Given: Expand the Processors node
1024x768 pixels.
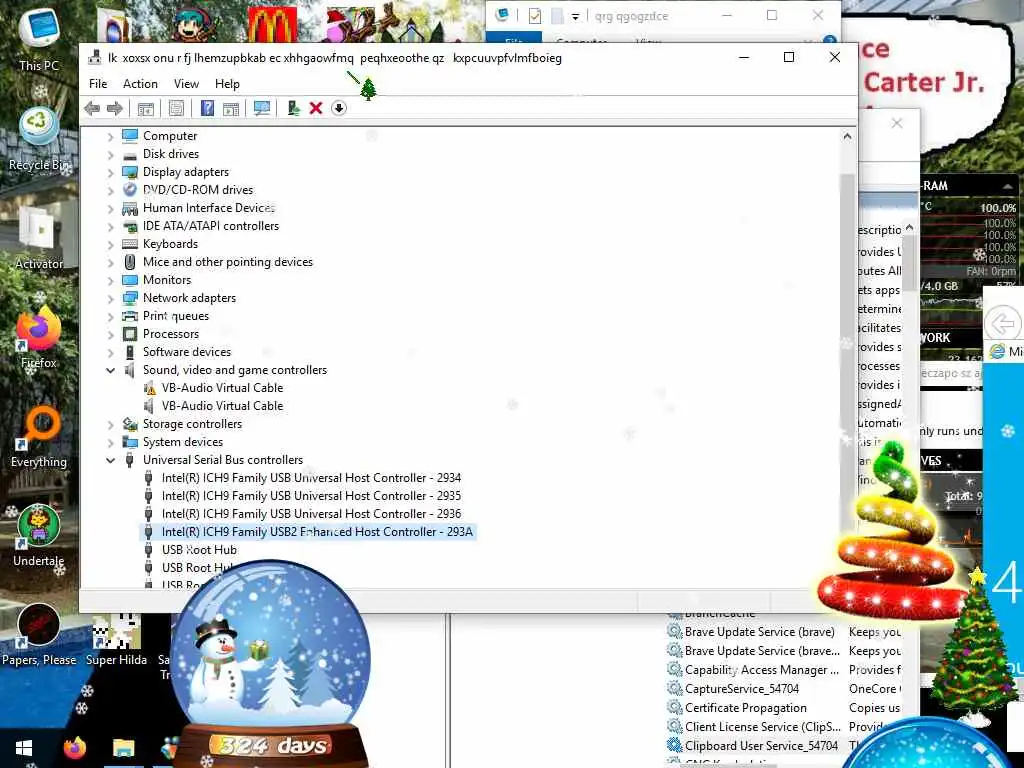Looking at the screenshot, I should point(110,334).
